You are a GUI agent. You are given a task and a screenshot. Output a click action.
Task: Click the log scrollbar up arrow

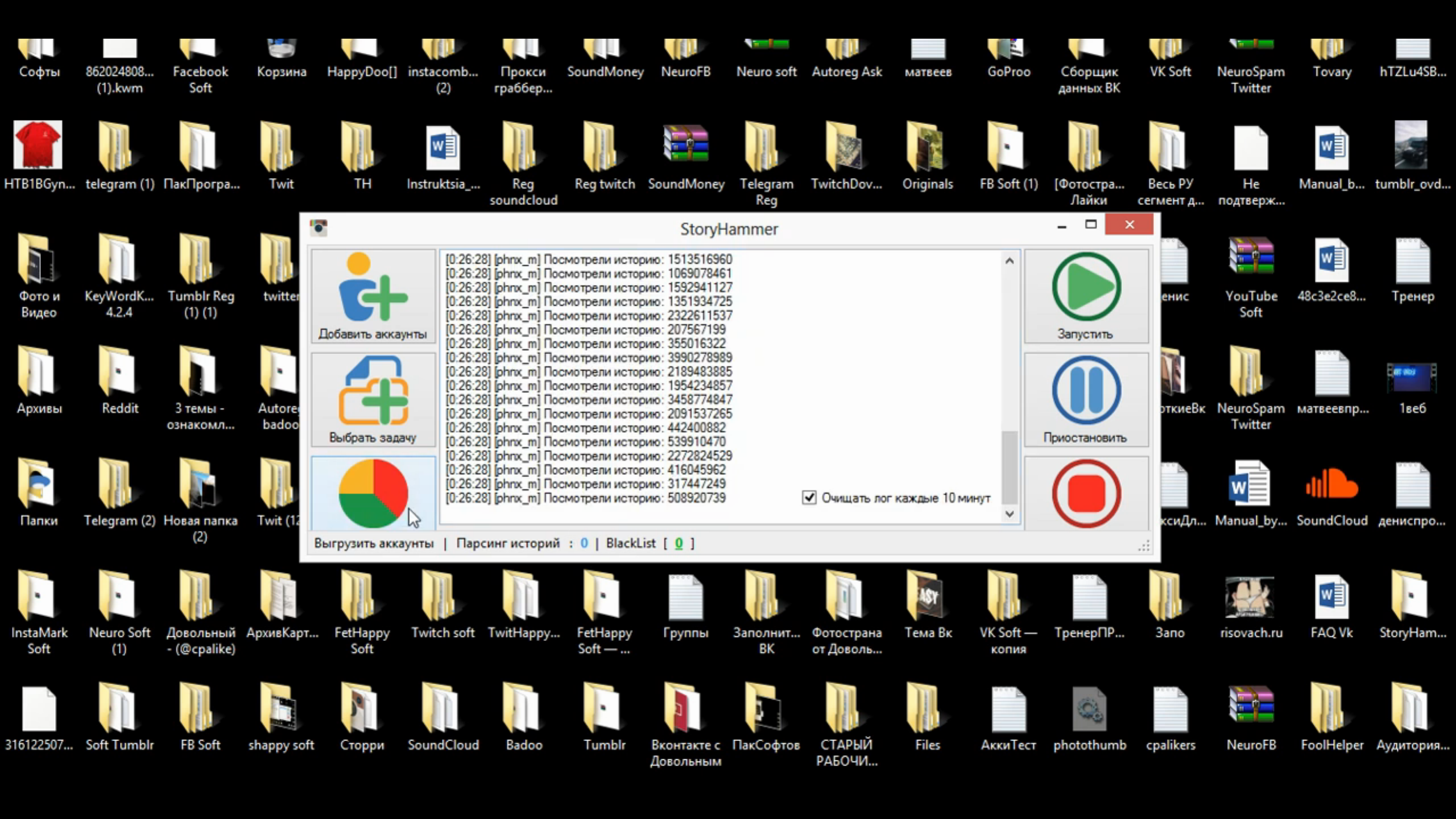(x=1010, y=261)
